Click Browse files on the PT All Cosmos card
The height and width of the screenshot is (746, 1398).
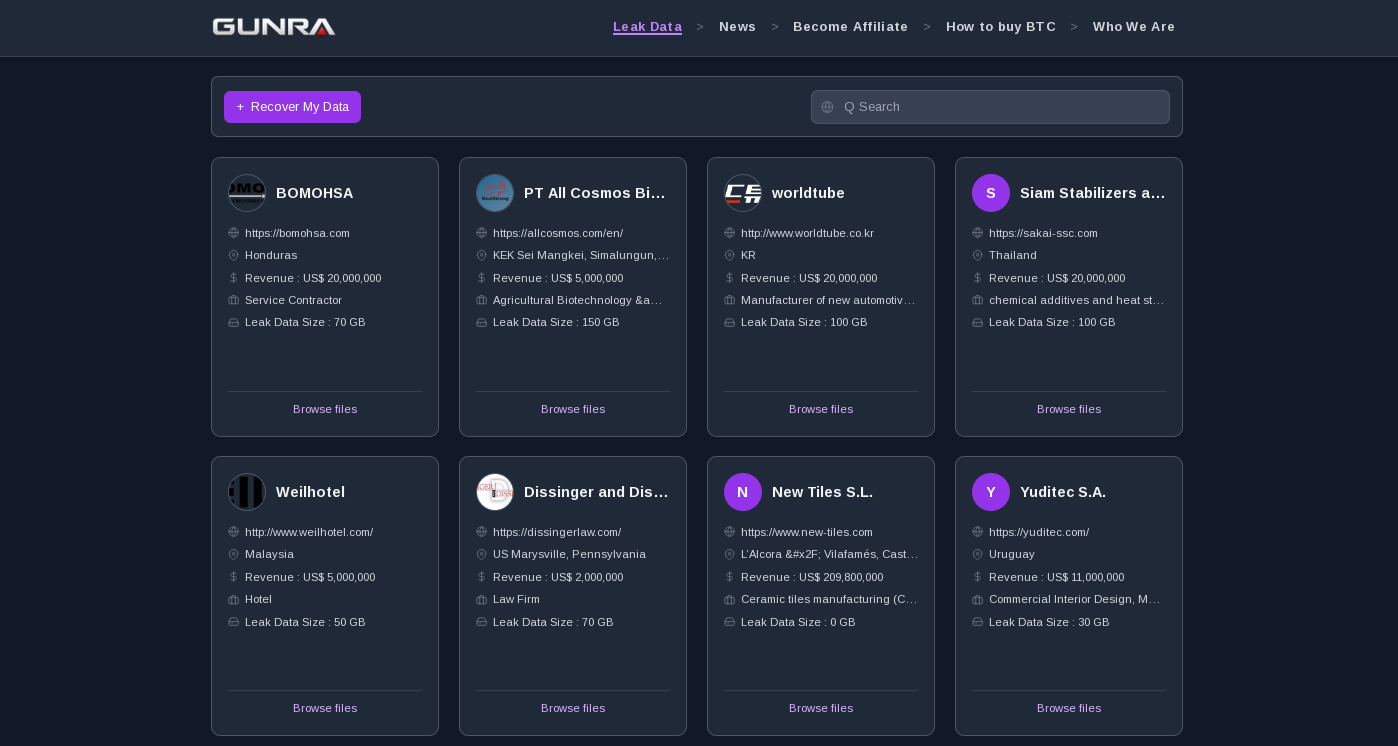[573, 409]
